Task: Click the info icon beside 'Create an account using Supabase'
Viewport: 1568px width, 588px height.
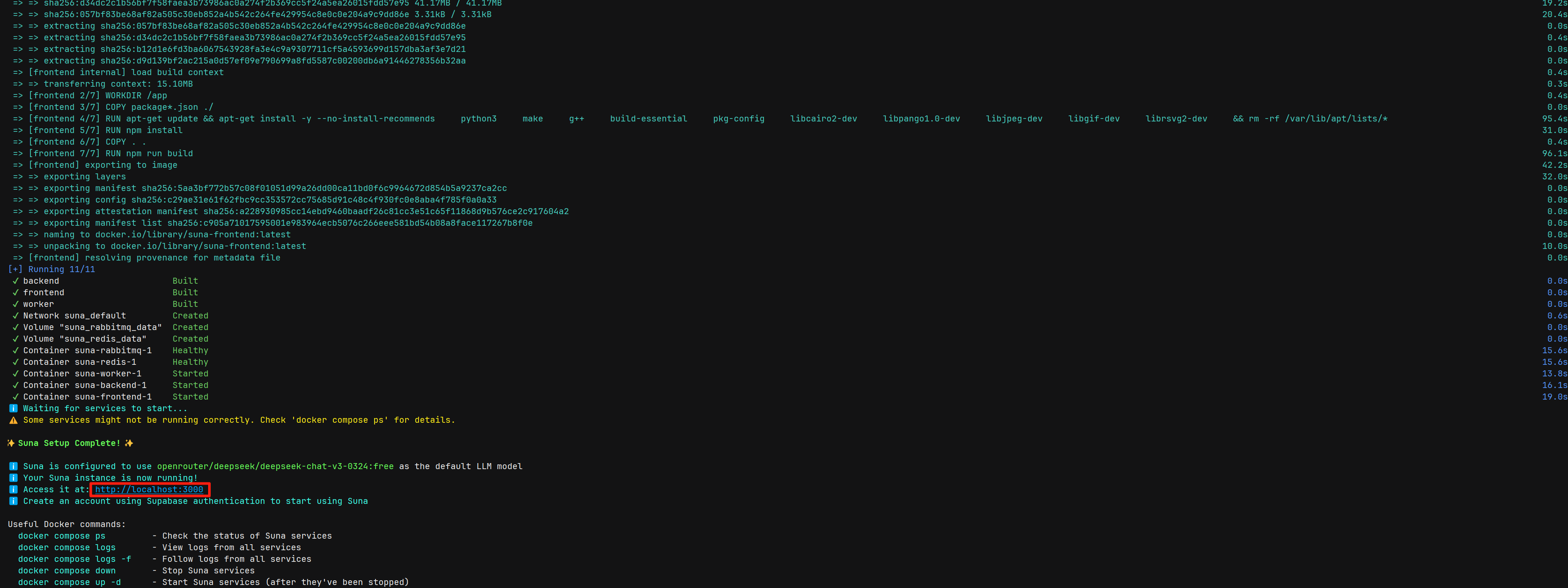Action: 13,501
